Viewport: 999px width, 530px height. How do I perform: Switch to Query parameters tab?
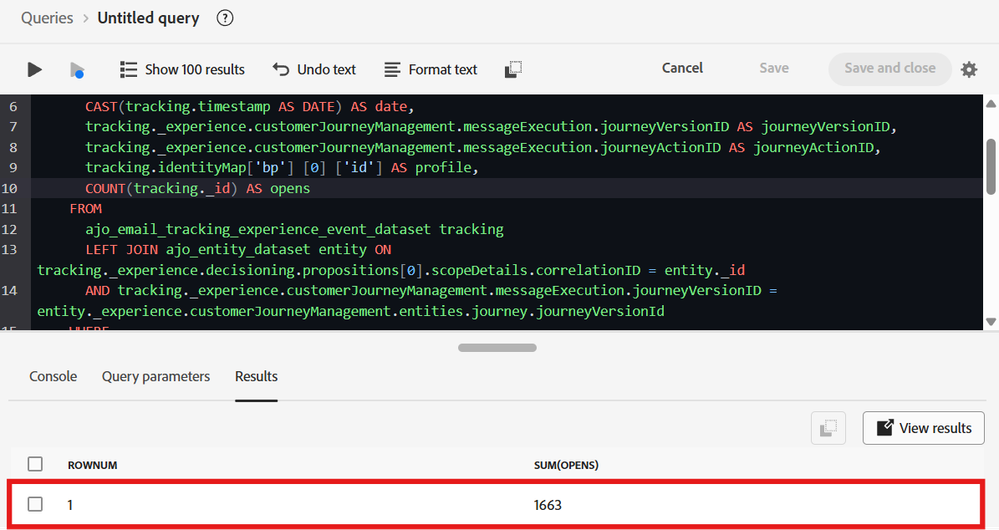(156, 376)
